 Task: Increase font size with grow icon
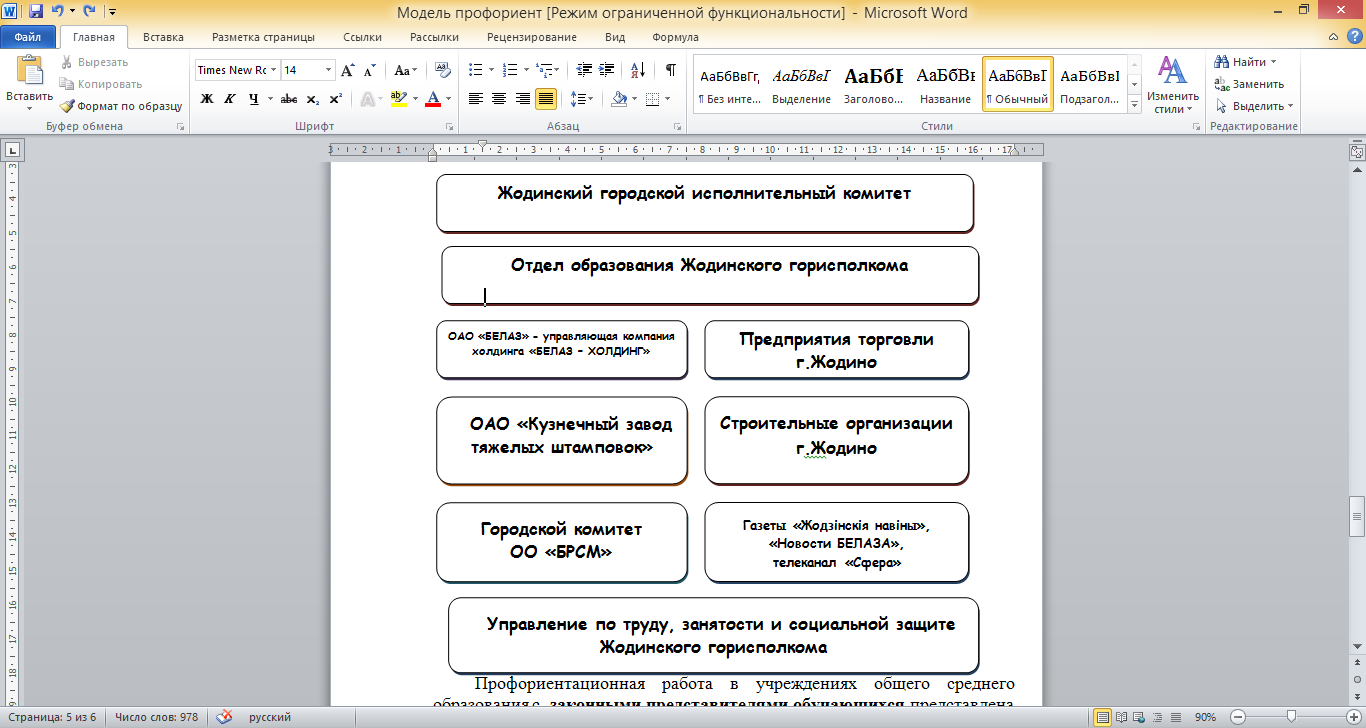point(348,70)
